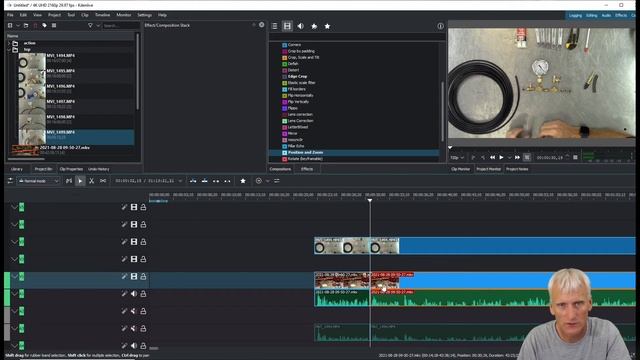640x360 pixels.
Task: Switch to the Project Monitor tab
Action: point(489,169)
